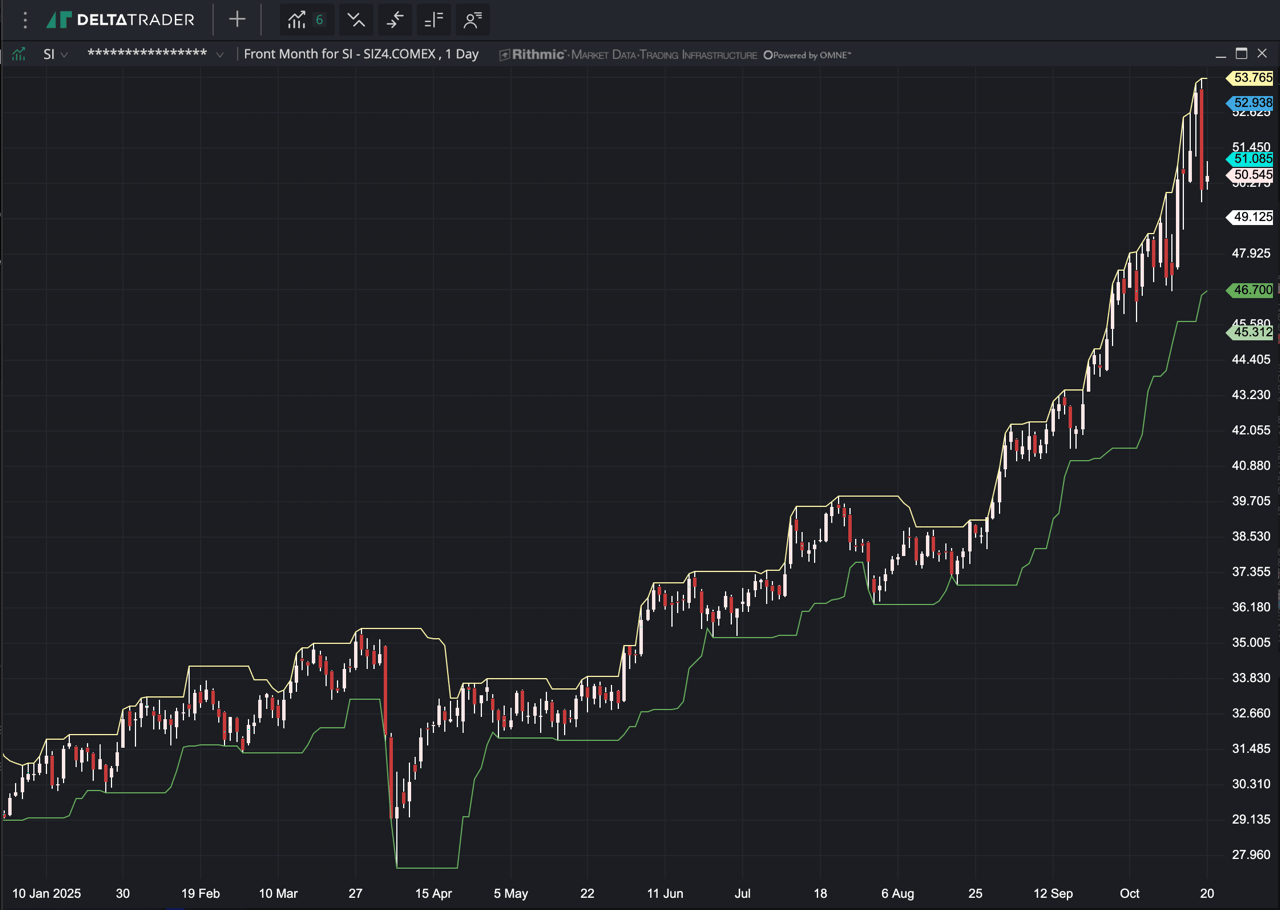This screenshot has width=1280, height=910.
Task: Select the yellow 53.765 price tag
Action: (x=1252, y=78)
